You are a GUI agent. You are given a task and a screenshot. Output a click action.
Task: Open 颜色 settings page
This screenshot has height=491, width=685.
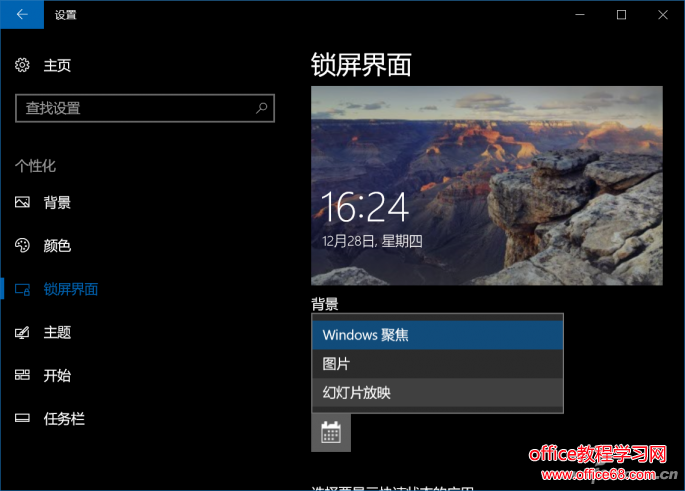tap(57, 246)
